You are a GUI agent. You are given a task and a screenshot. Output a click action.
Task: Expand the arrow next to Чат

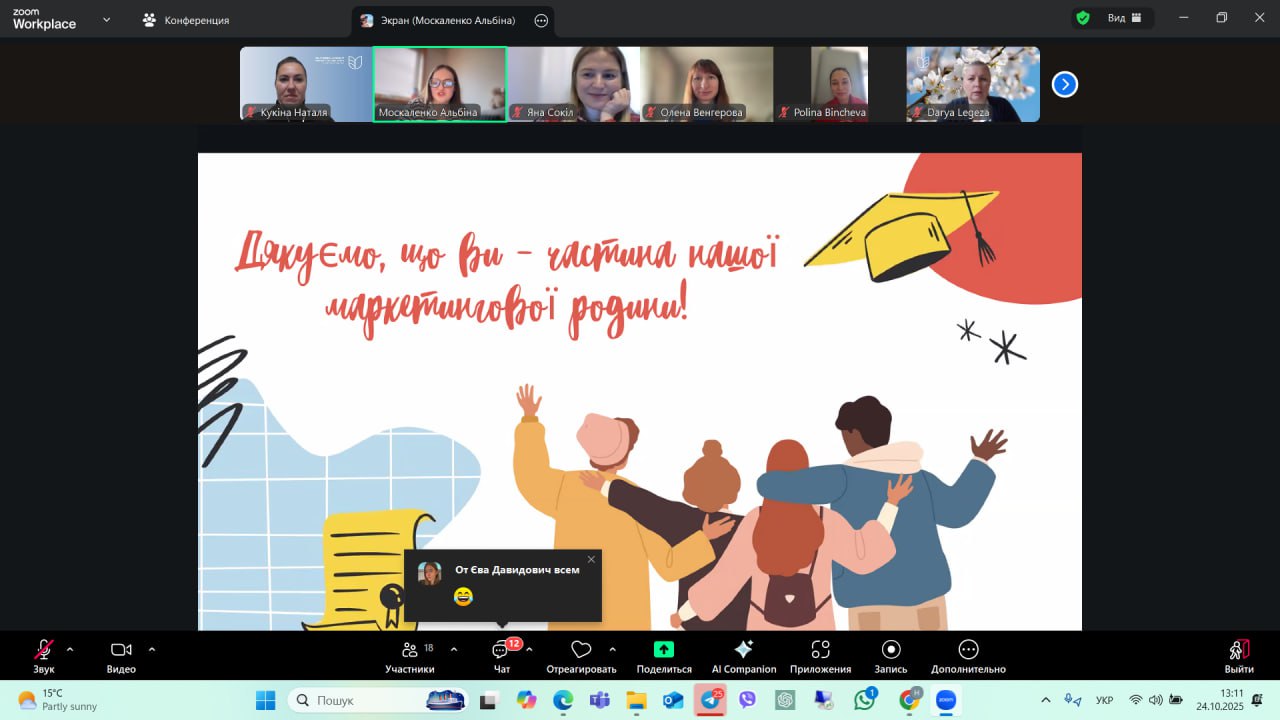[529, 649]
